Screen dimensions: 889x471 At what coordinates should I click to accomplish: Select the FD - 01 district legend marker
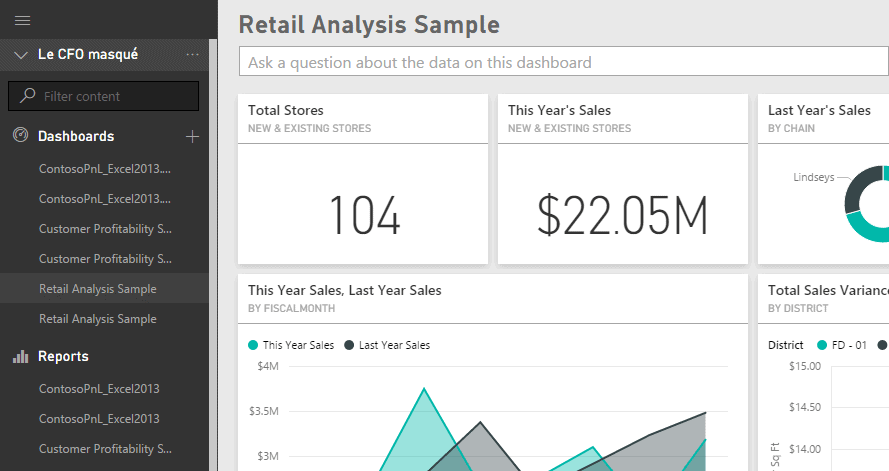823,345
